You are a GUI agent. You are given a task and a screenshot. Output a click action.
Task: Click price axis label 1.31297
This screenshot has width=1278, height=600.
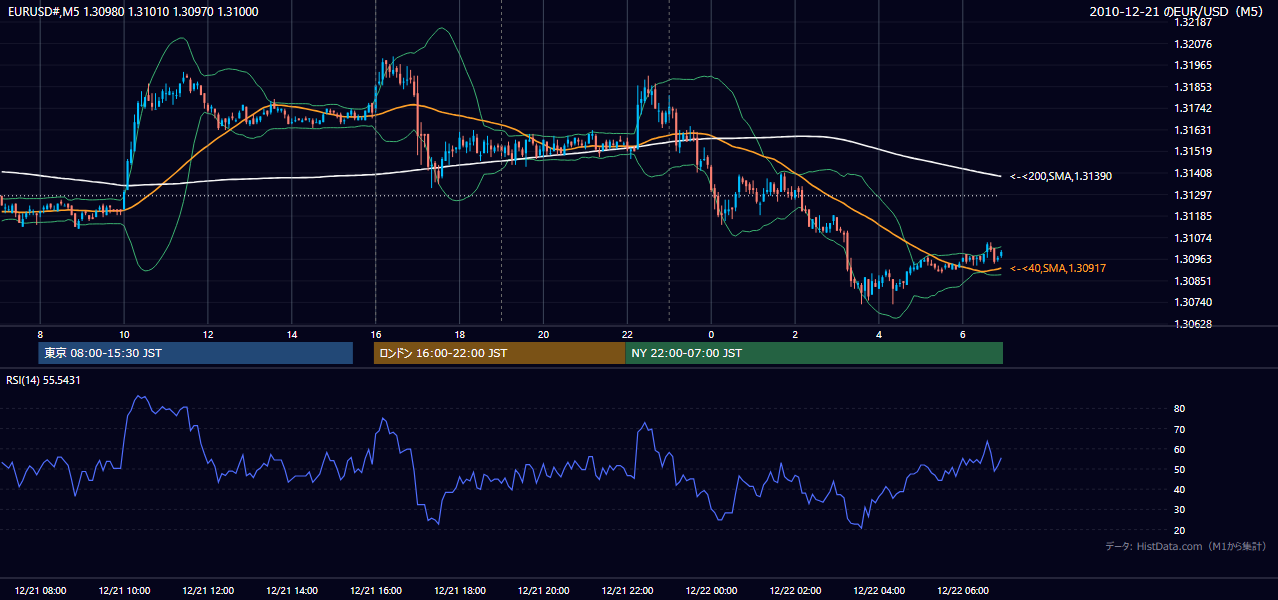coord(1193,195)
